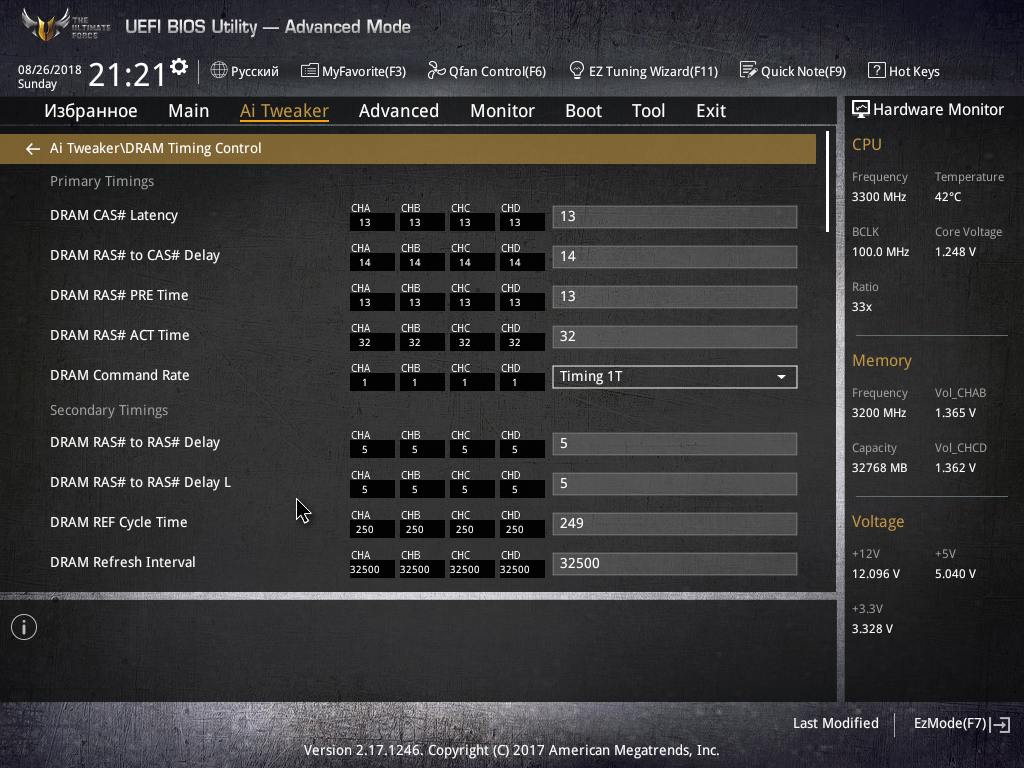Select the DRAM Command Rate label
This screenshot has height=768, width=1024.
click(120, 376)
